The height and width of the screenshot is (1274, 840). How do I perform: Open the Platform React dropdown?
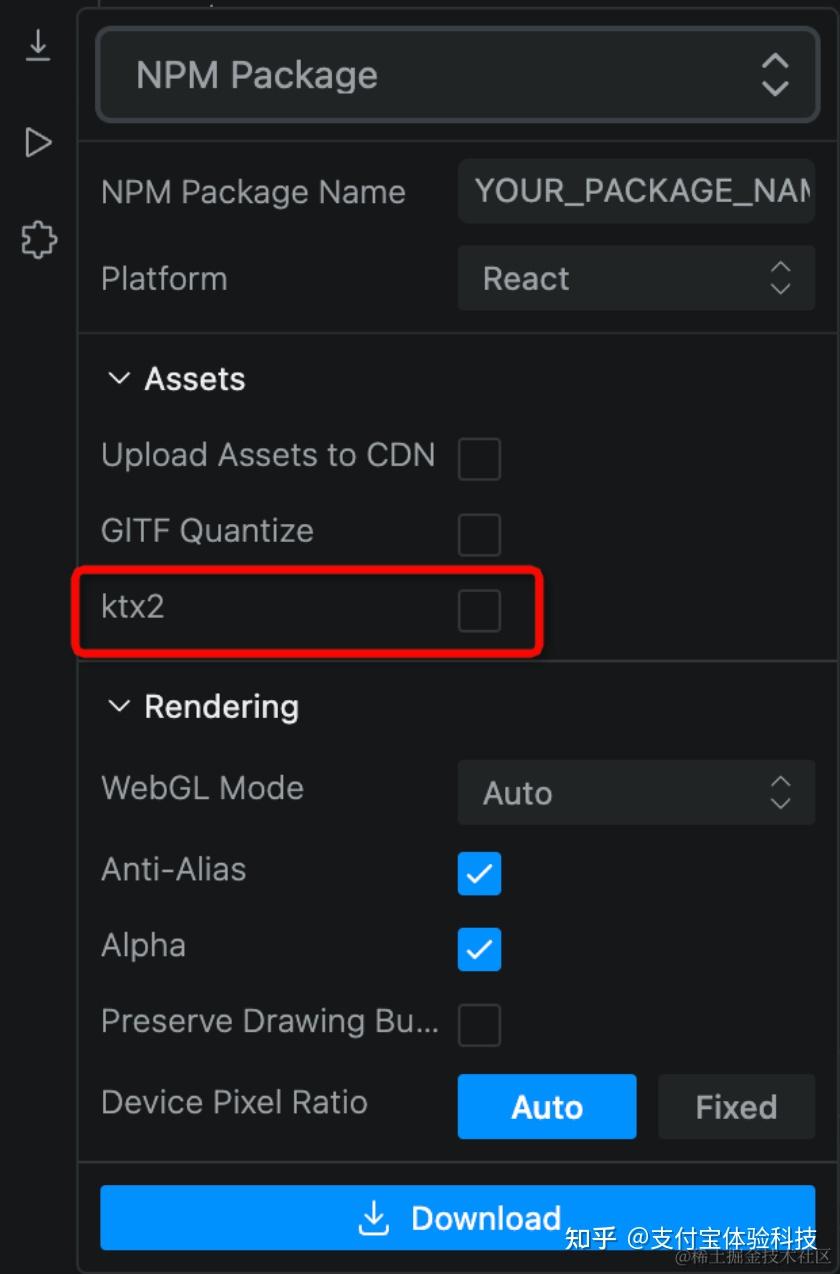636,278
